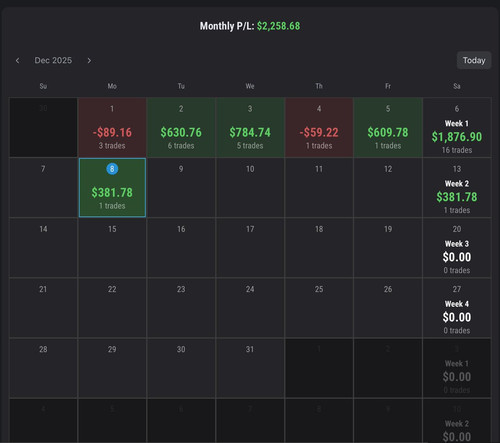View Week 2 summary of $381.78

457,188
